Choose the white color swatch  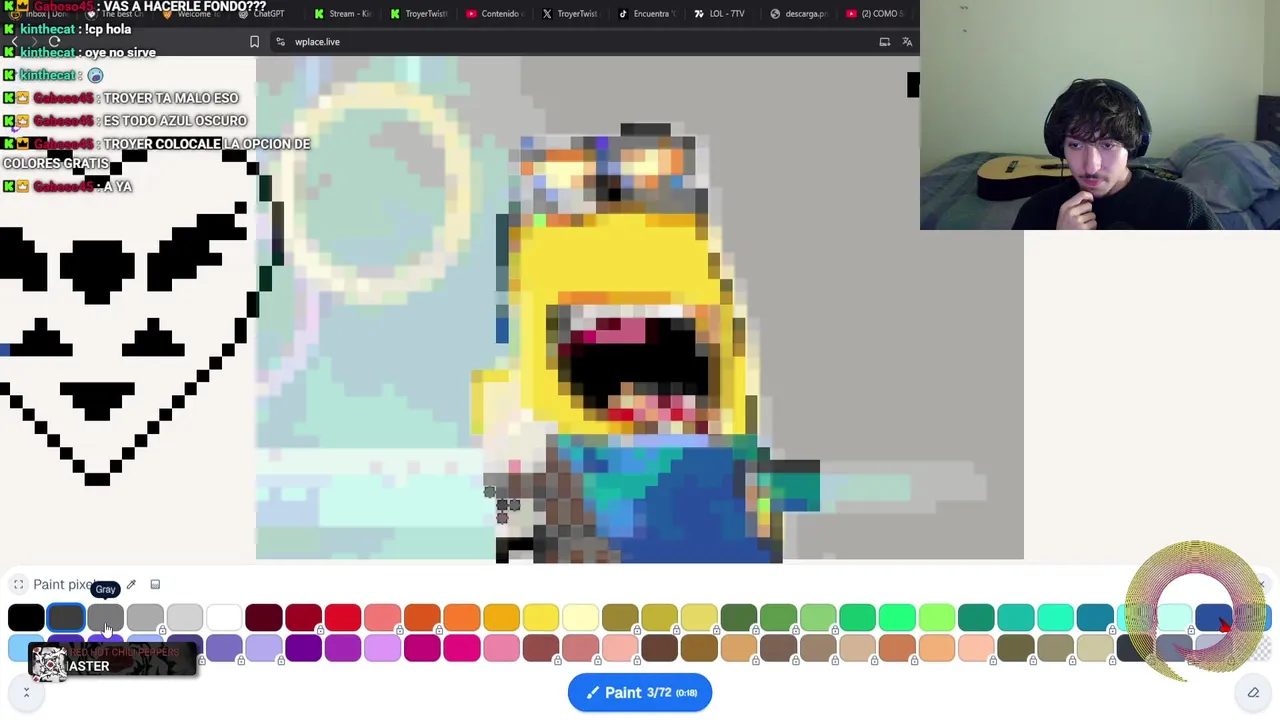point(224,617)
